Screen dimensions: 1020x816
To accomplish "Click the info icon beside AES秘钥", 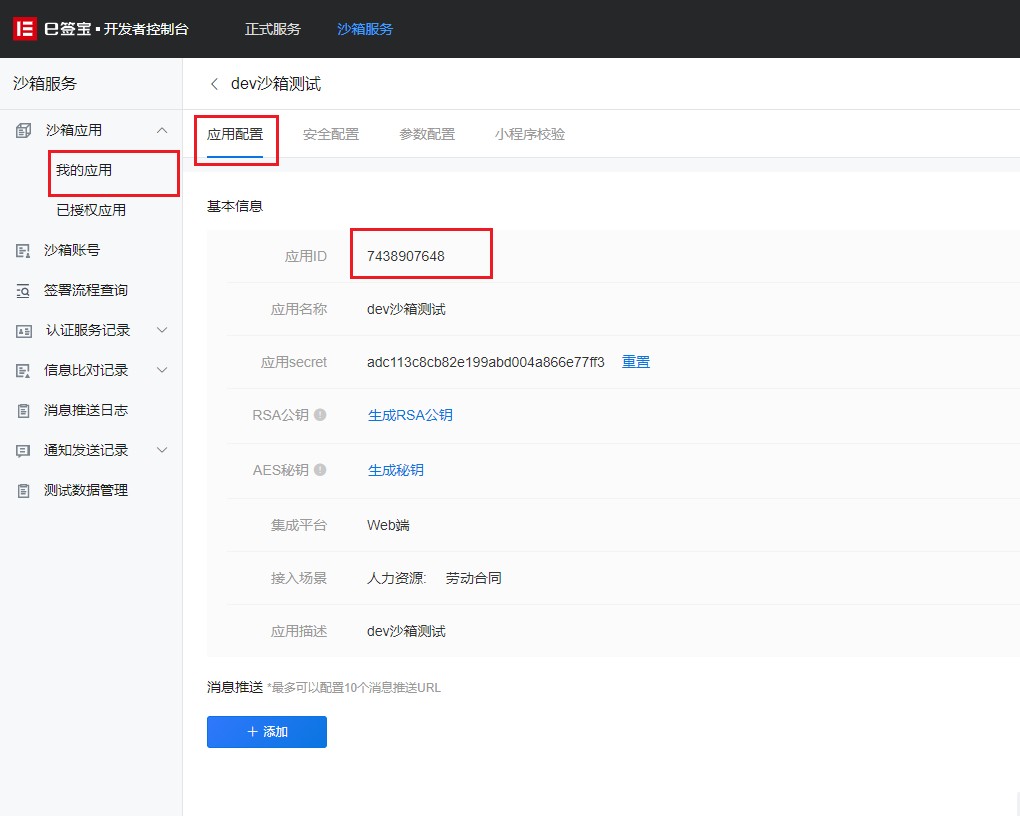I will [x=320, y=470].
